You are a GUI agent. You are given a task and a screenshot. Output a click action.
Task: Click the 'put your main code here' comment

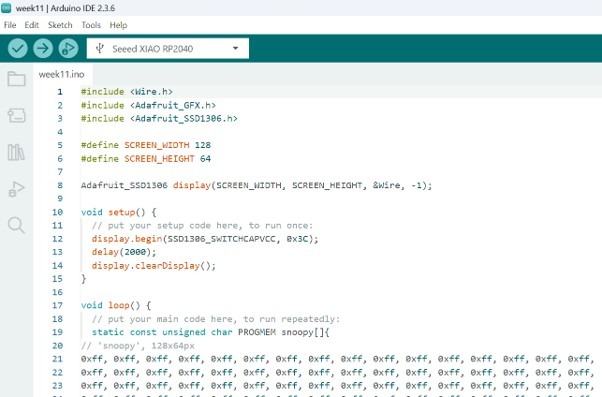[x=216, y=319]
